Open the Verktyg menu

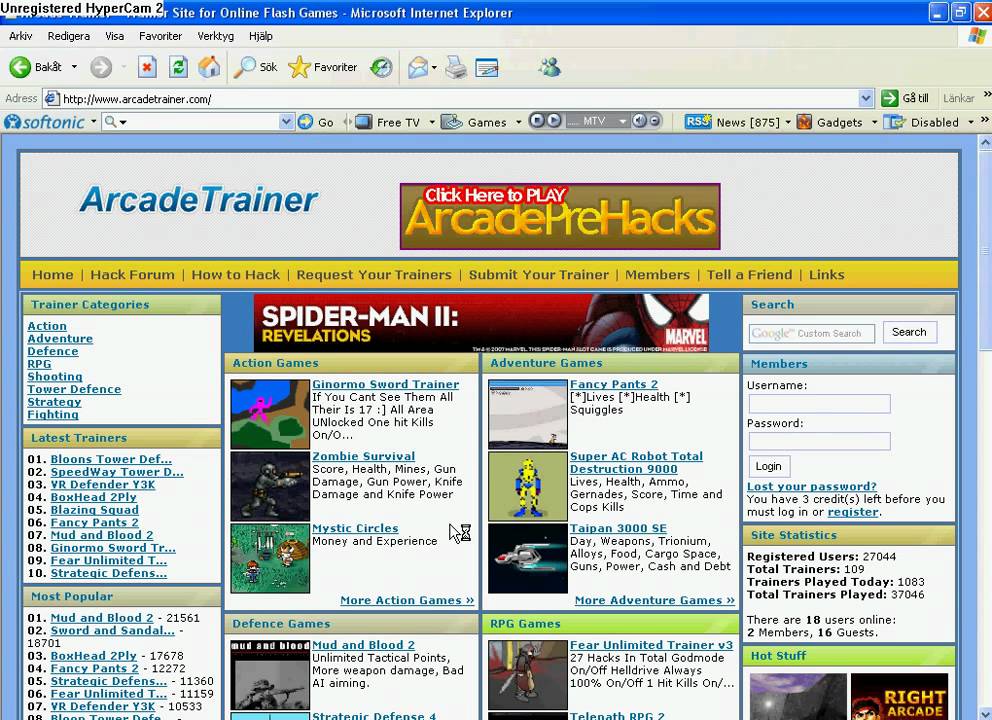tap(215, 36)
